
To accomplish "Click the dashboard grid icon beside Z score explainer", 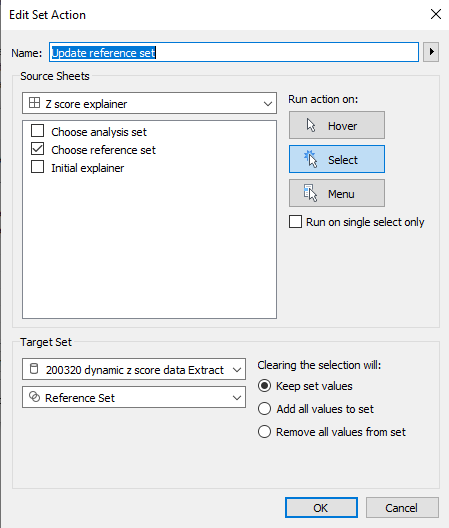I will (34, 103).
